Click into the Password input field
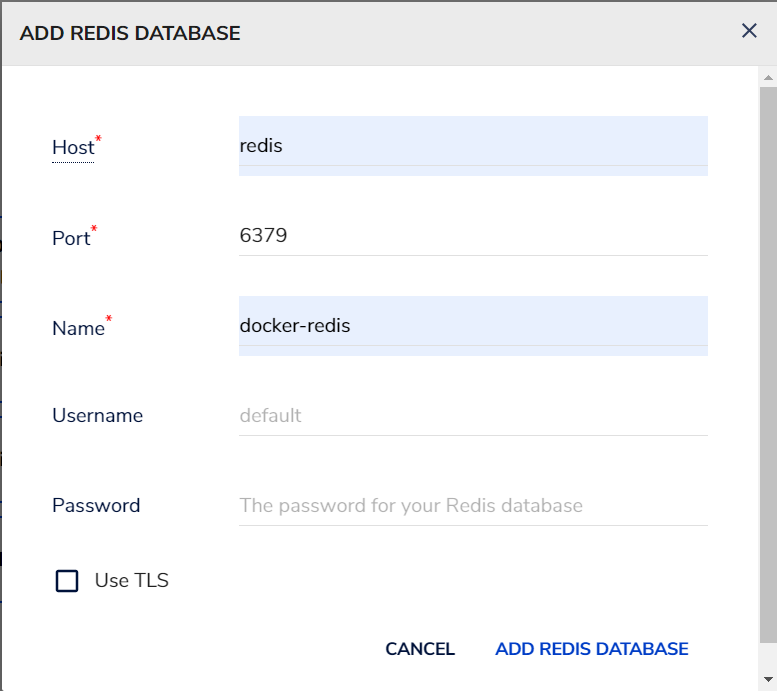 473,506
